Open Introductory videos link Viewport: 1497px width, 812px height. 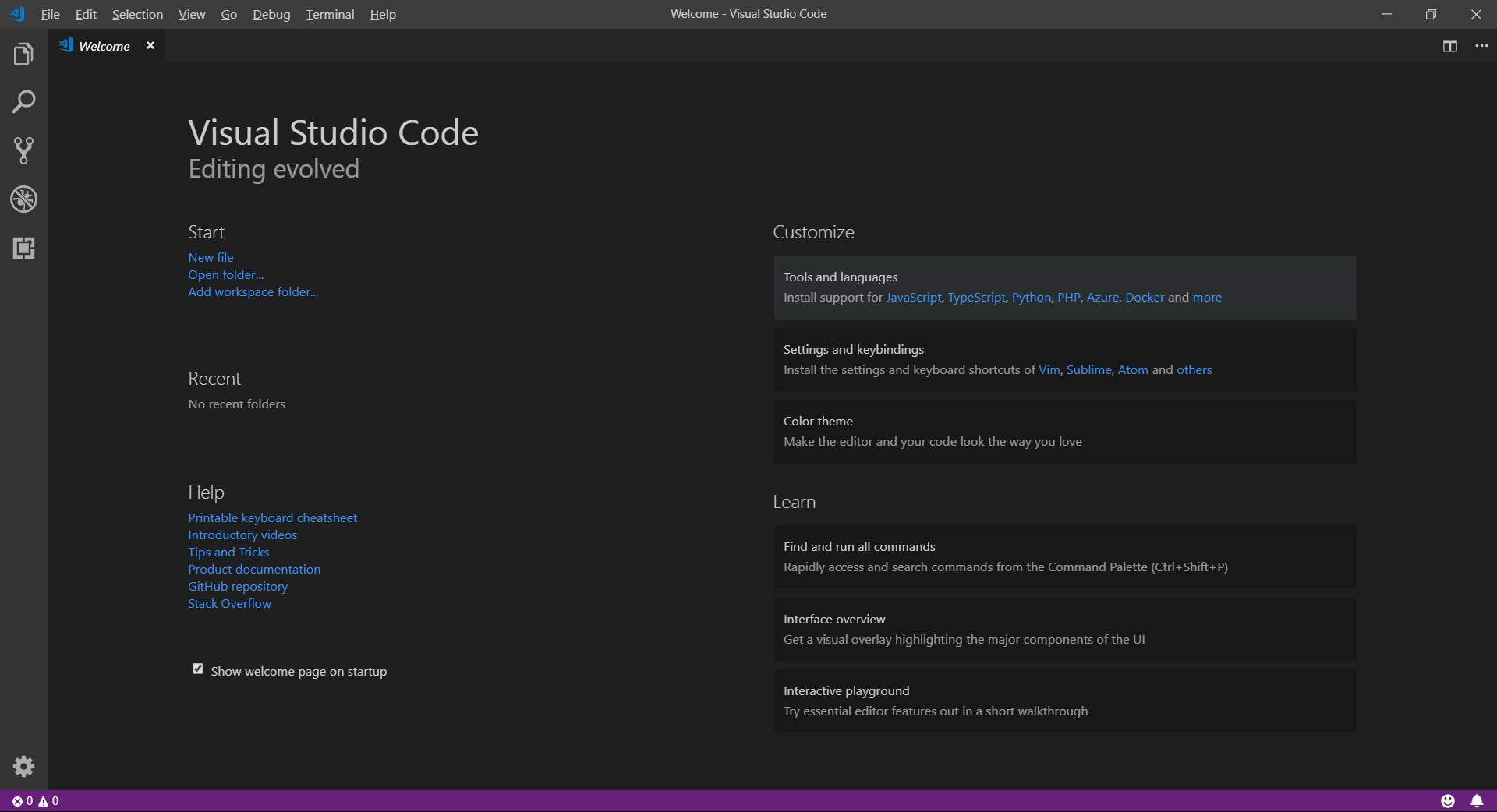242,535
